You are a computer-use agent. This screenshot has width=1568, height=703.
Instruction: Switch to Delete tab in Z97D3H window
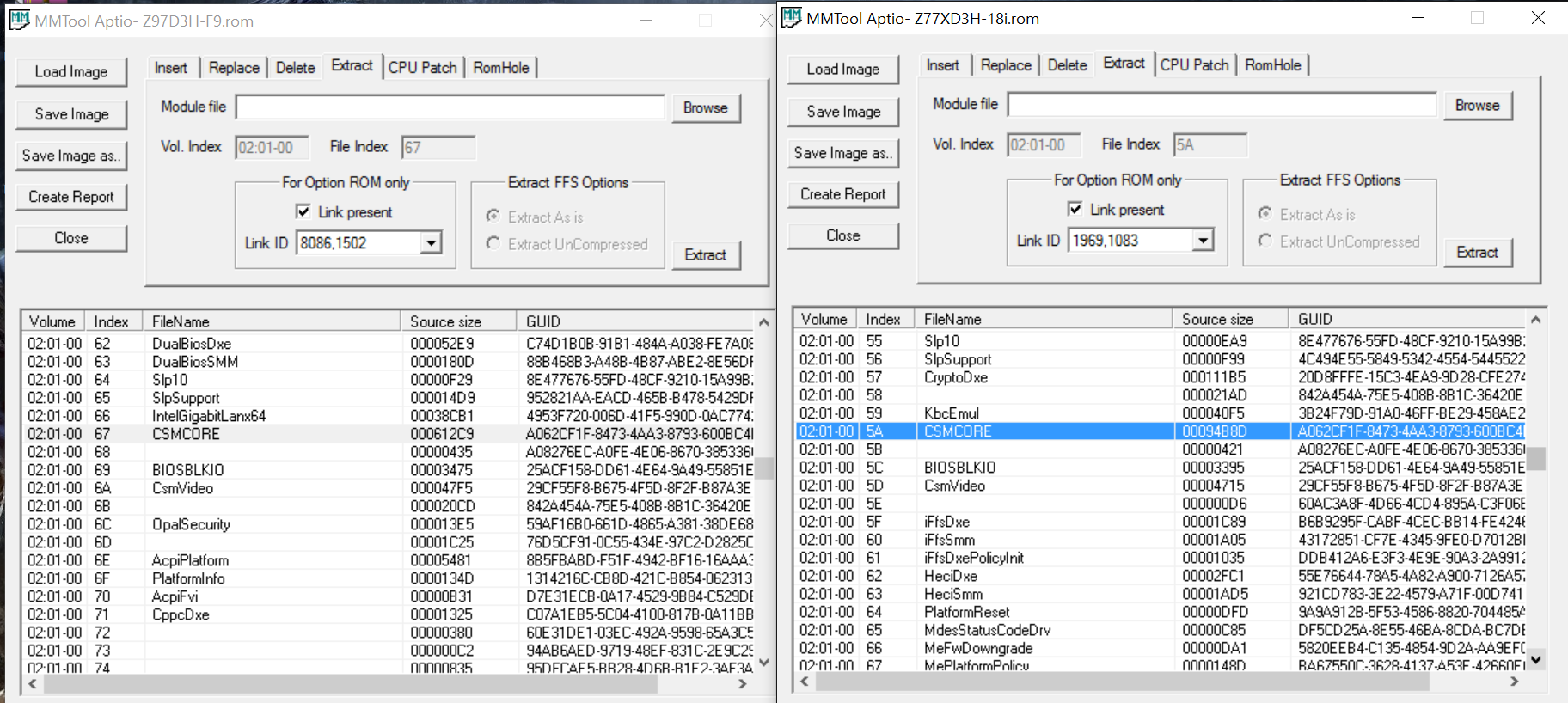295,68
